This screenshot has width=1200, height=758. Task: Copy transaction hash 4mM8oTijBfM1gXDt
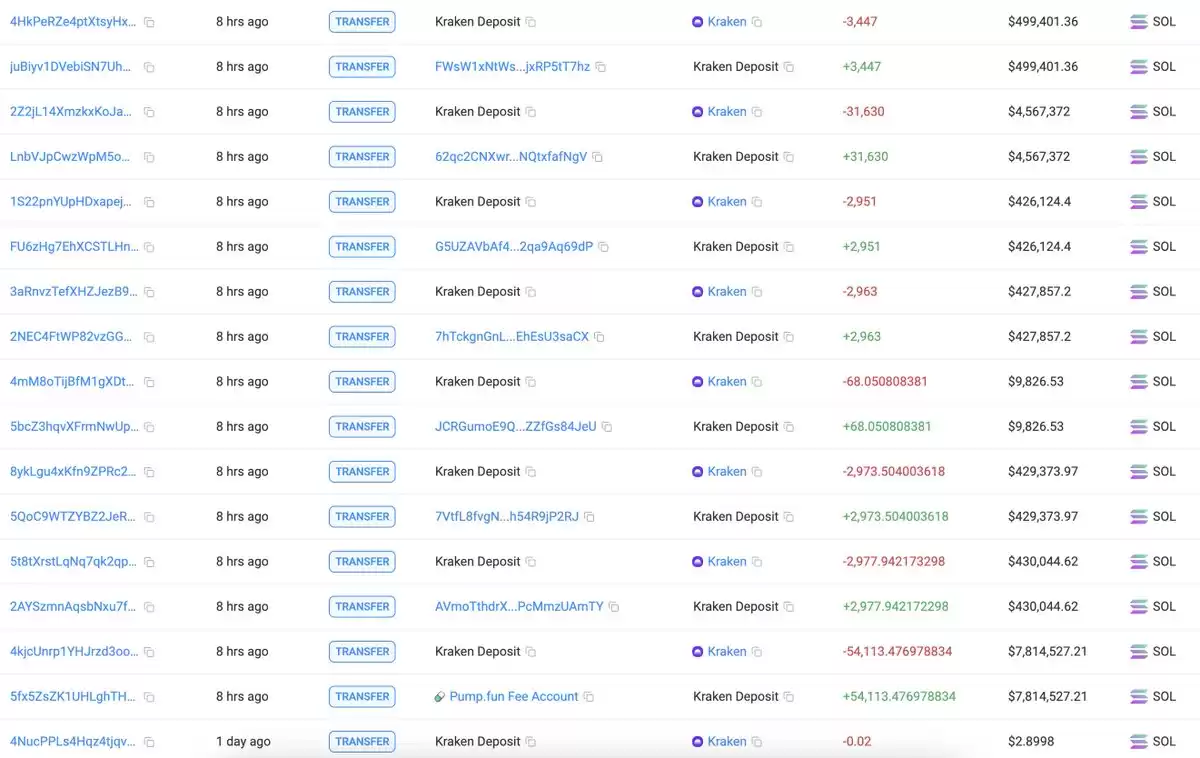point(149,382)
